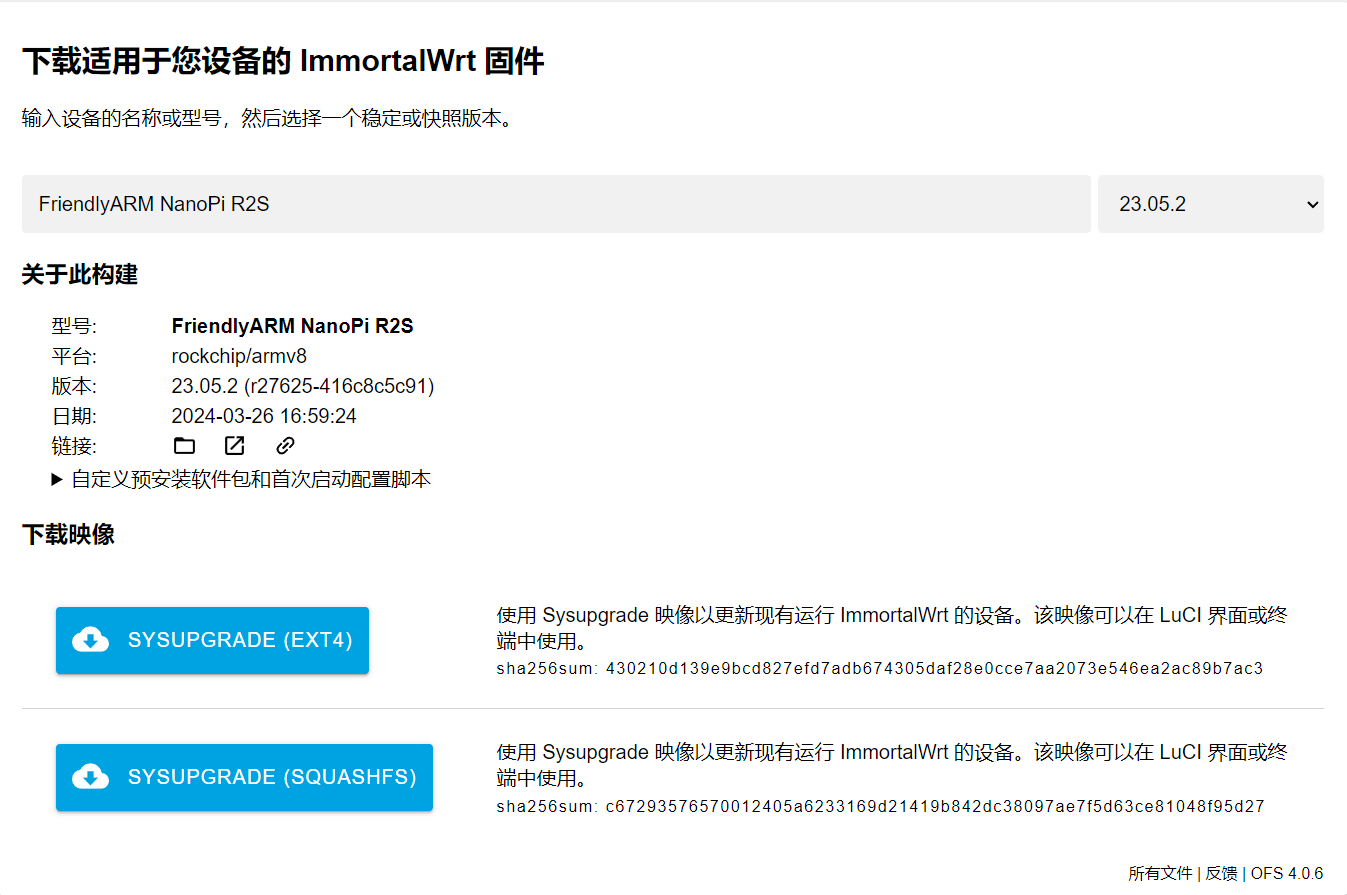This screenshot has height=895, width=1347.
Task: Click the SQUASHFS Sysupgrade description text
Action: (892, 764)
